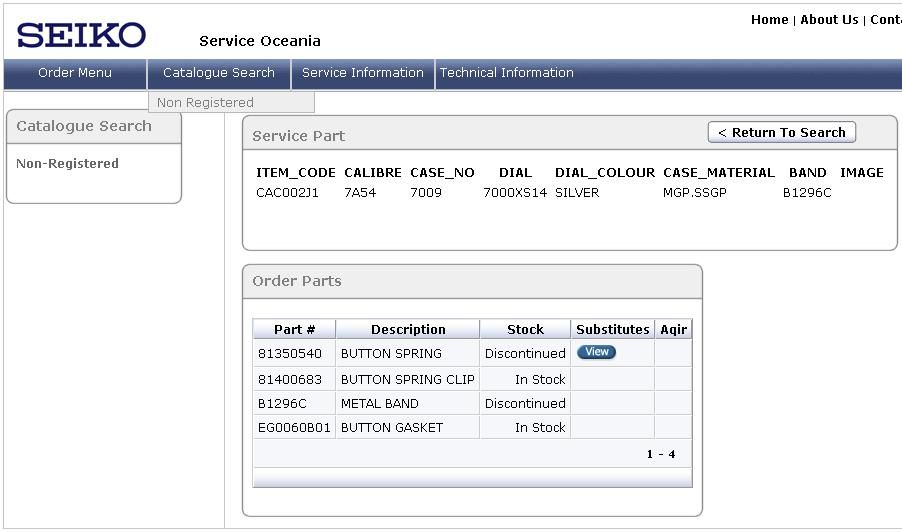
Task: Sort by the Description column header
Action: tap(407, 329)
